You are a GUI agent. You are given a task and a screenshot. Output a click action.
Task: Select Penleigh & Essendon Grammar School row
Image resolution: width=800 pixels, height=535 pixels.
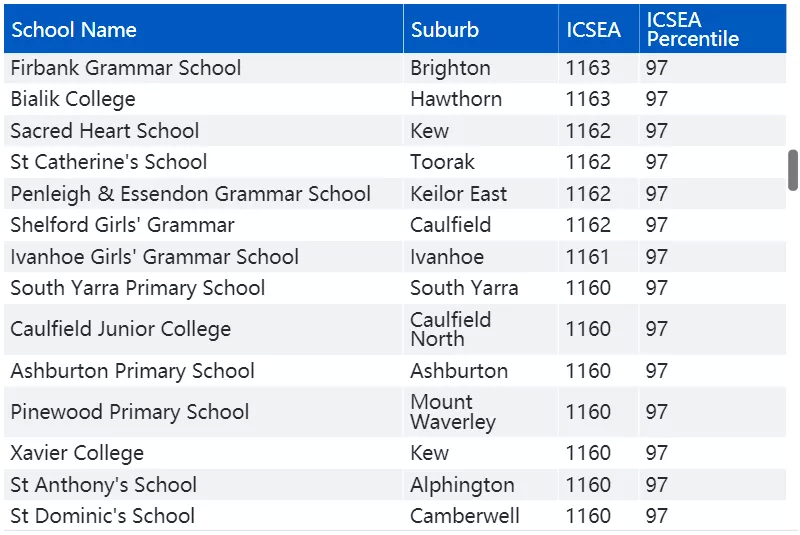(395, 194)
